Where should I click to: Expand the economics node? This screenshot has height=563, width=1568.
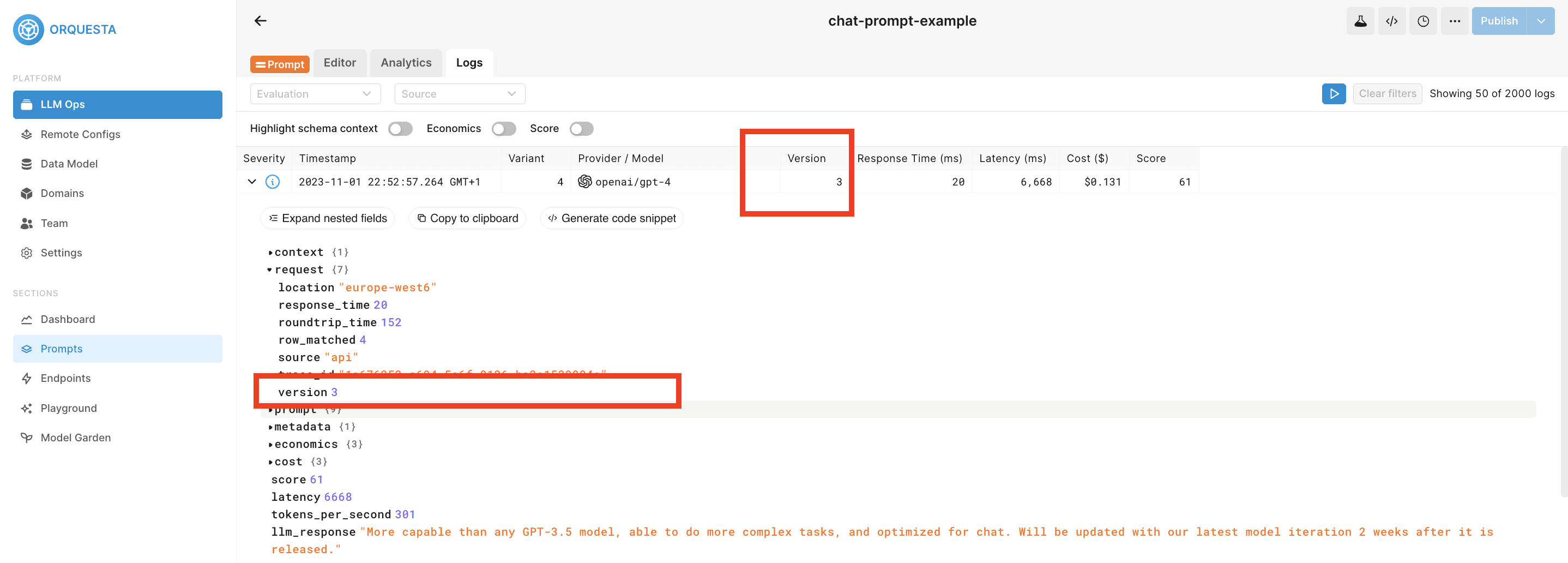pyautogui.click(x=270, y=444)
